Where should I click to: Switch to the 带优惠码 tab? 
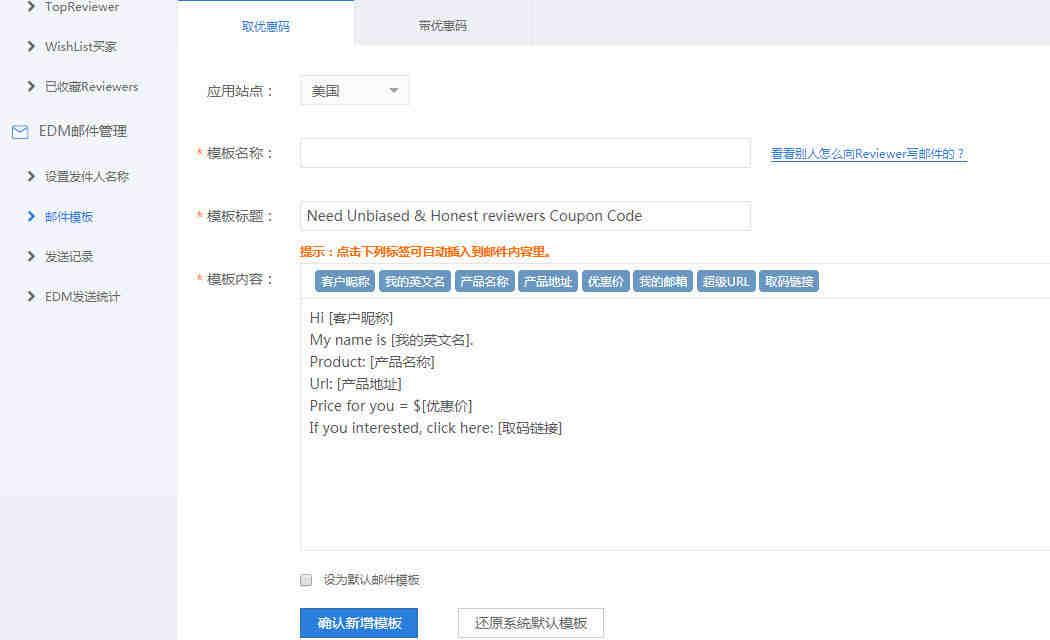click(x=442, y=26)
